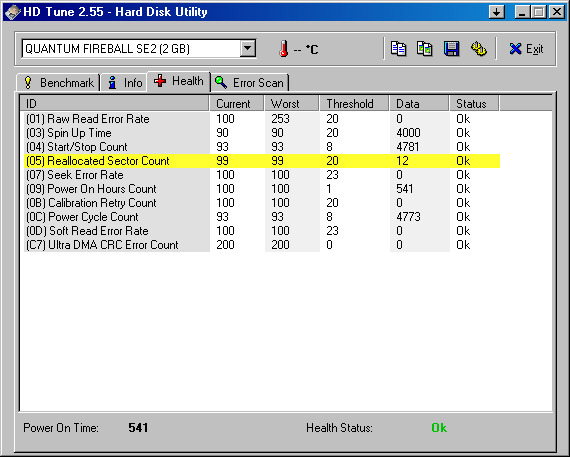Switch to the Benchmark tab
Image resolution: width=570 pixels, height=457 pixels.
coord(59,83)
